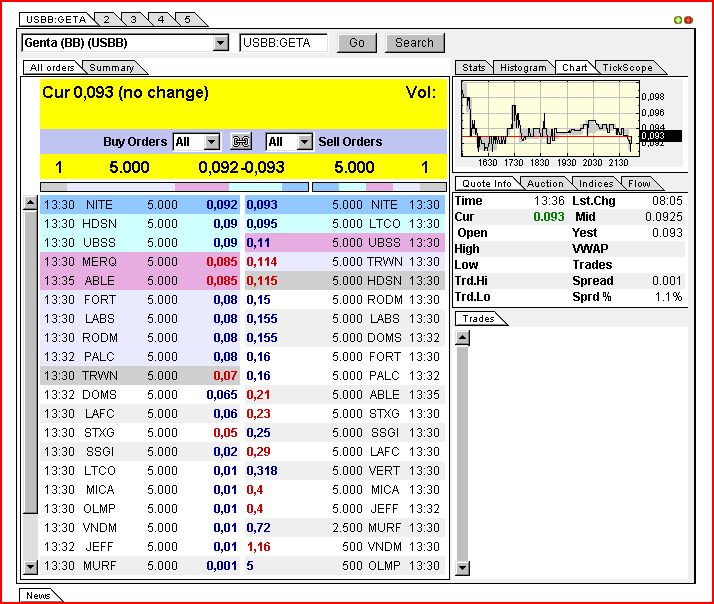
Task: Click the Cur 0,093 (no change) header
Action: [125, 92]
